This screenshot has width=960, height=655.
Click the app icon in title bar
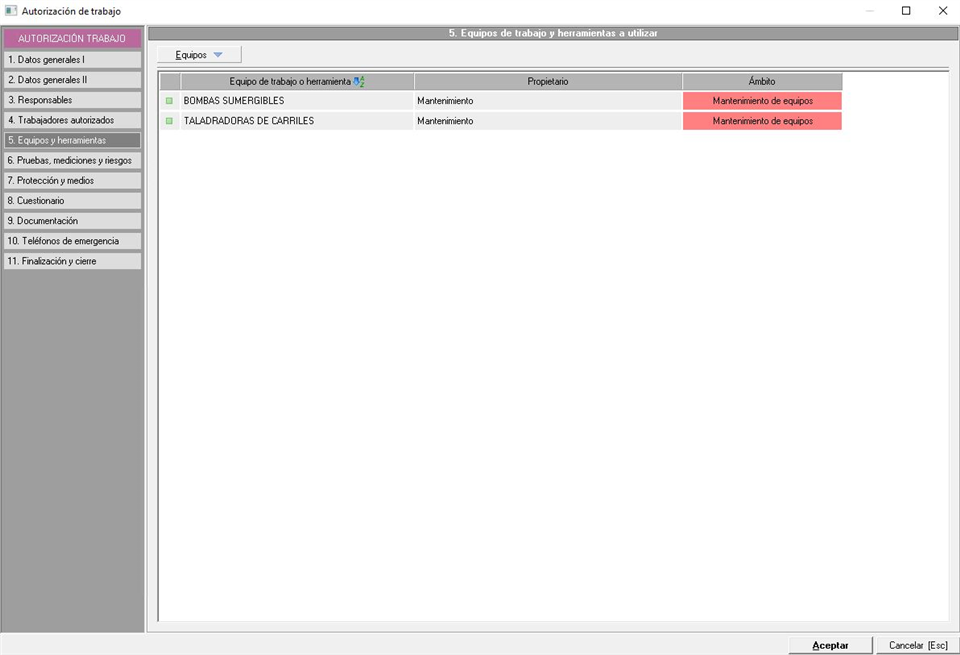pyautogui.click(x=10, y=10)
